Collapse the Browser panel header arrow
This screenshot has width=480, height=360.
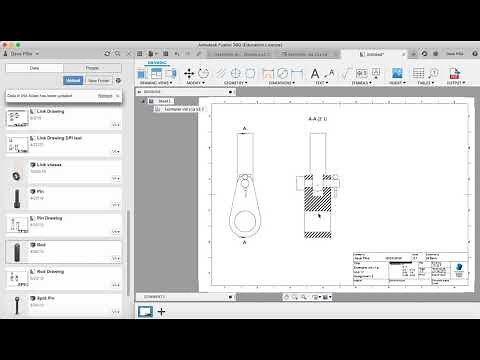tap(139, 92)
